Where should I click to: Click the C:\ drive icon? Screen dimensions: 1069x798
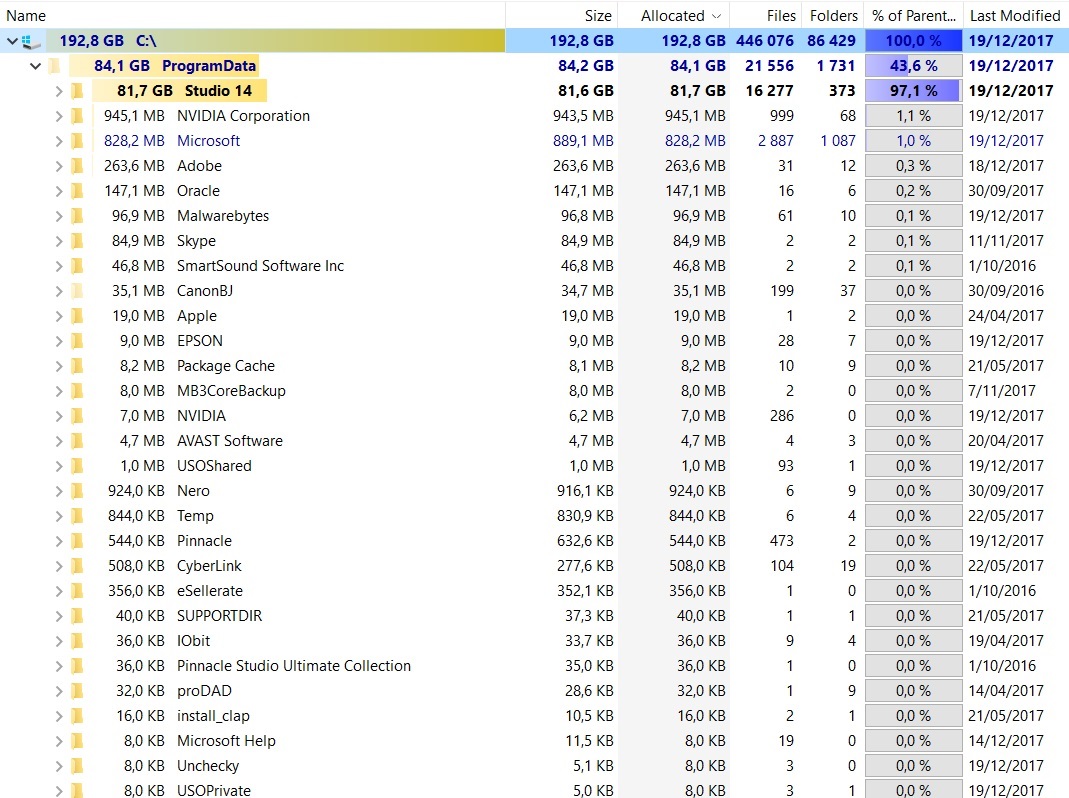pos(31,41)
